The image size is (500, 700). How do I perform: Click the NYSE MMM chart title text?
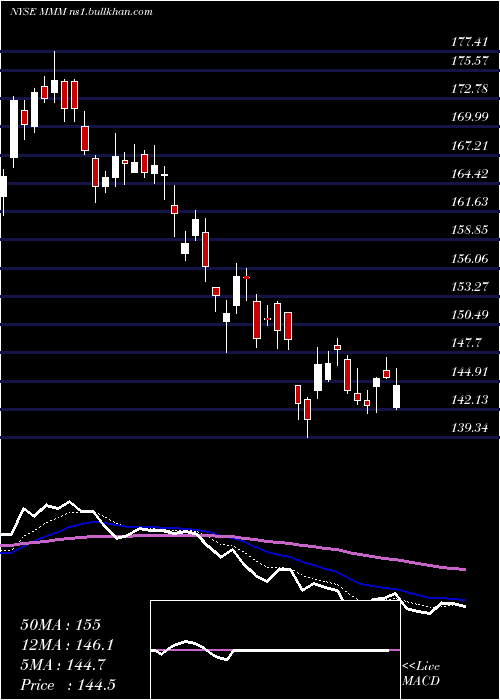[81, 11]
